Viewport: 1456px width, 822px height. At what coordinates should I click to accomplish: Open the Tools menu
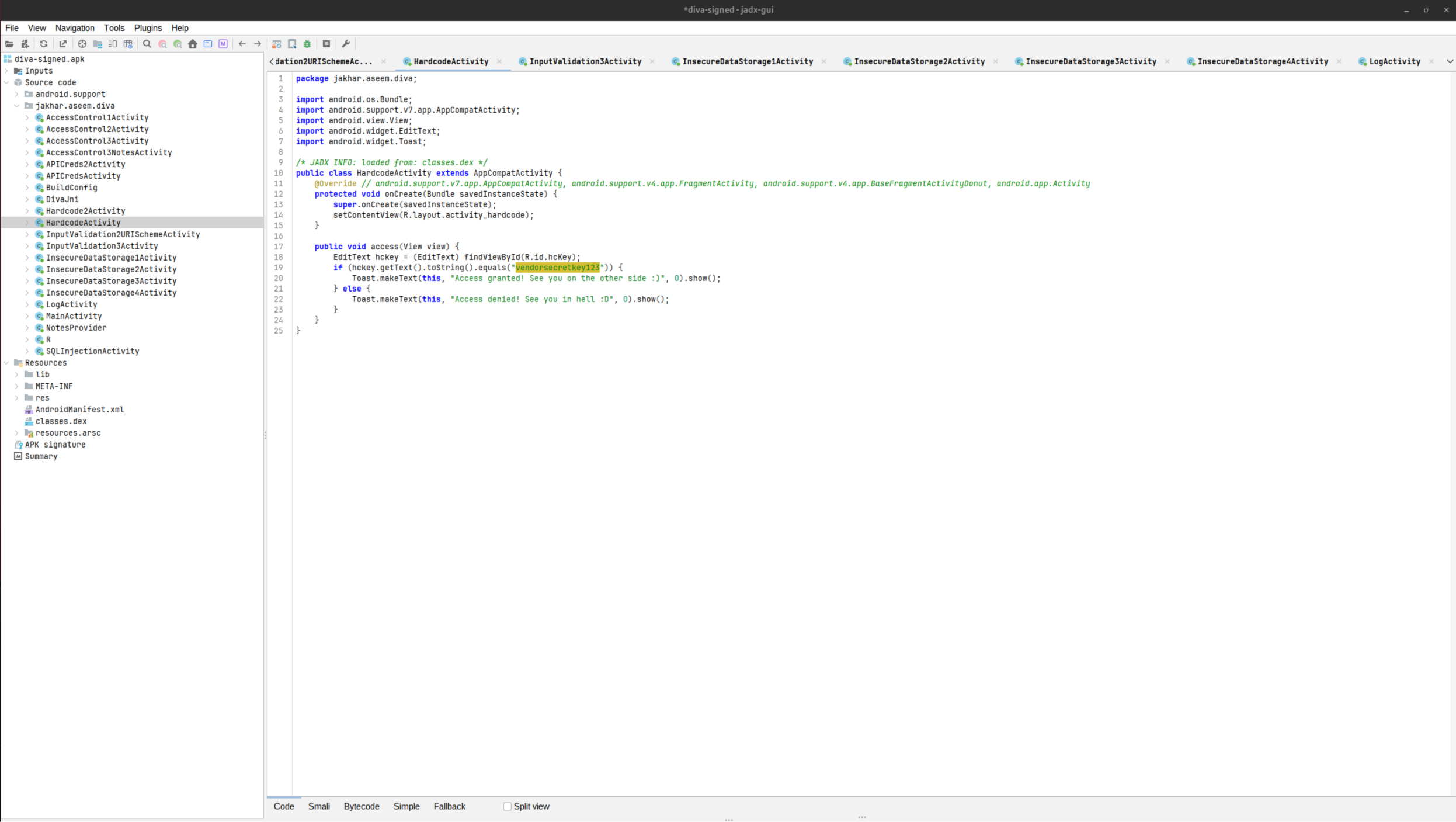tap(114, 27)
